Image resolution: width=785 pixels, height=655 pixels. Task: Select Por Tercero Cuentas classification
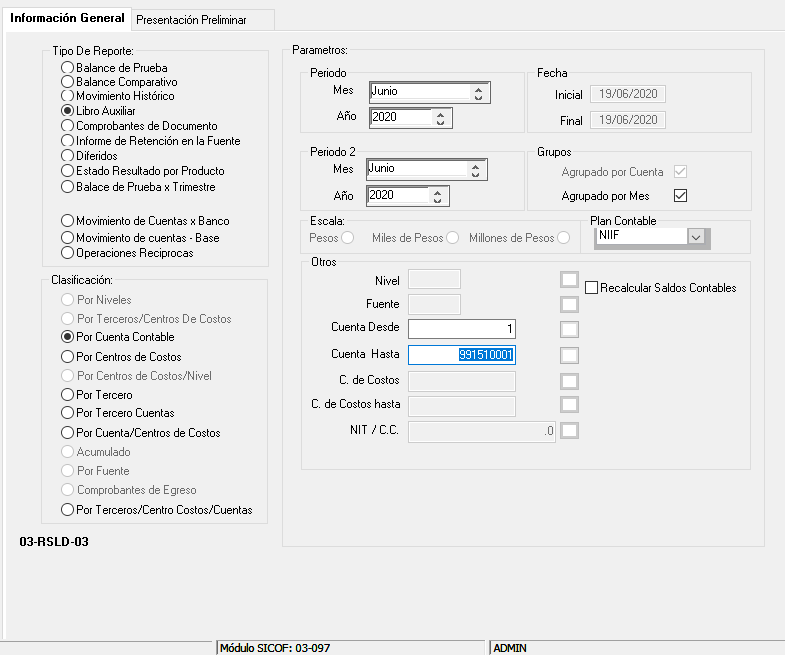[x=68, y=413]
